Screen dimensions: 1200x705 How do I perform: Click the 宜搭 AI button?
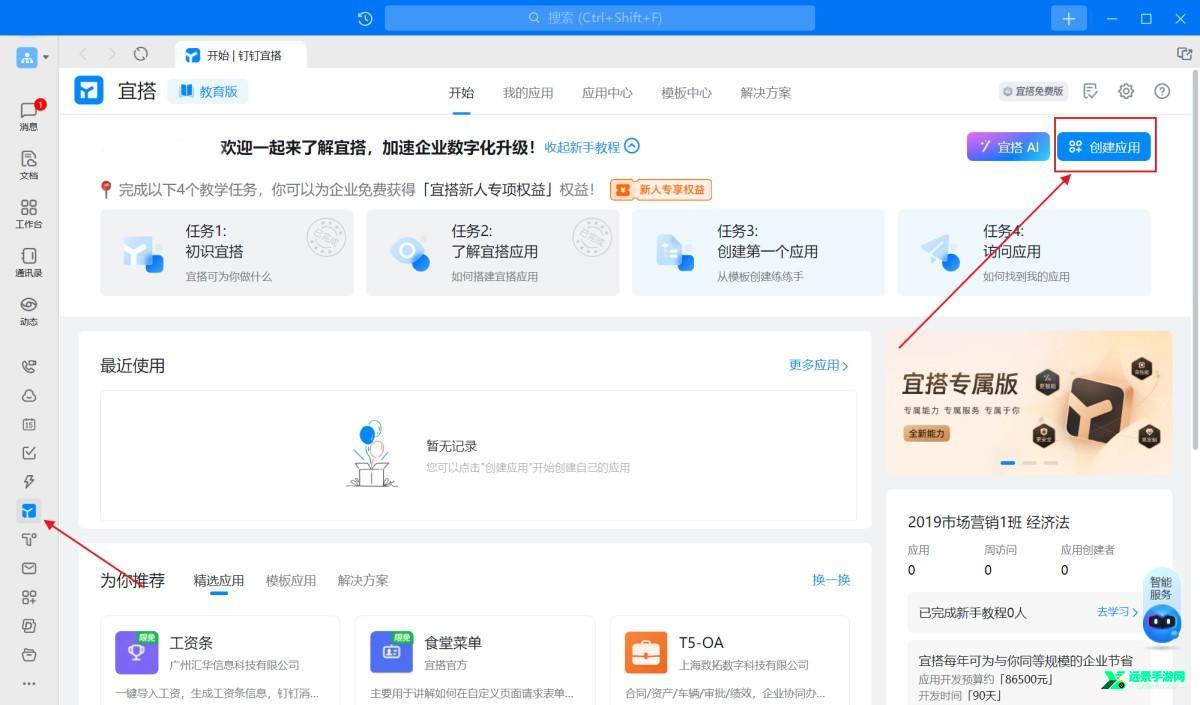pyautogui.click(x=1008, y=147)
